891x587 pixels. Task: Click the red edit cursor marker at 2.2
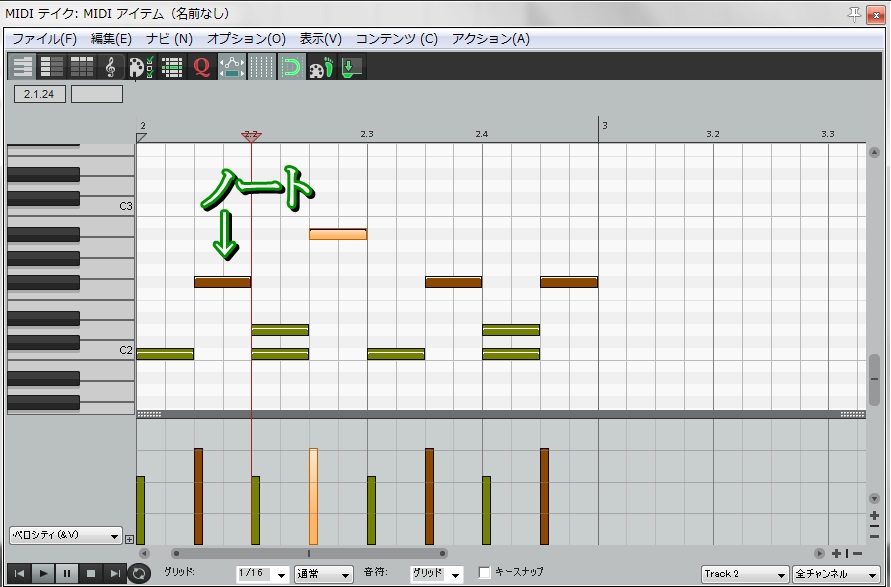coord(251,136)
